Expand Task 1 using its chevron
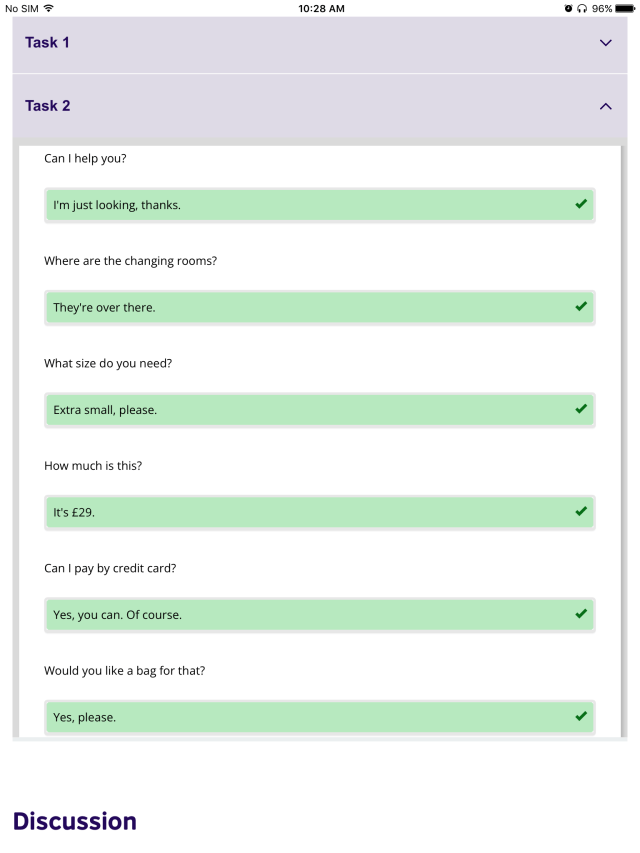Image resolution: width=640 pixels, height=853 pixels. (605, 43)
